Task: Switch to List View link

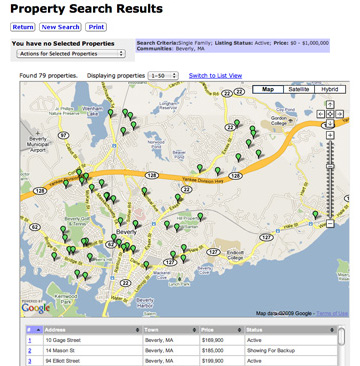Action: 215,76
